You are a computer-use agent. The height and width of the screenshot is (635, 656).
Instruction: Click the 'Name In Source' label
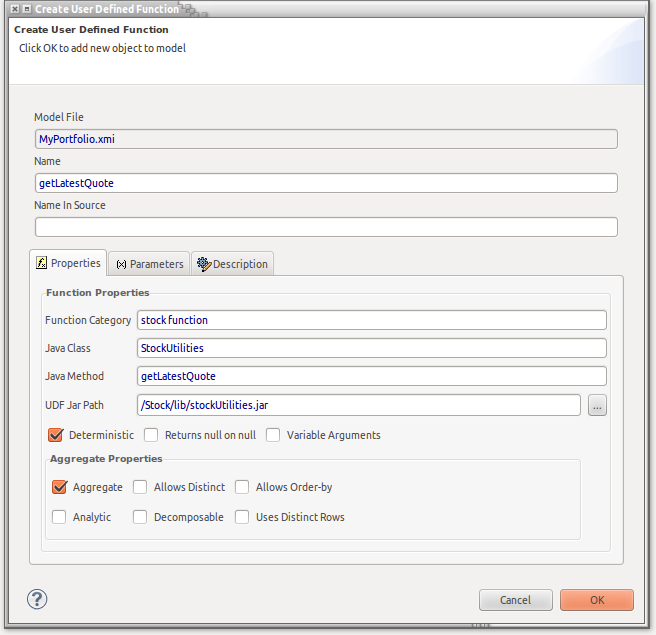[70, 205]
